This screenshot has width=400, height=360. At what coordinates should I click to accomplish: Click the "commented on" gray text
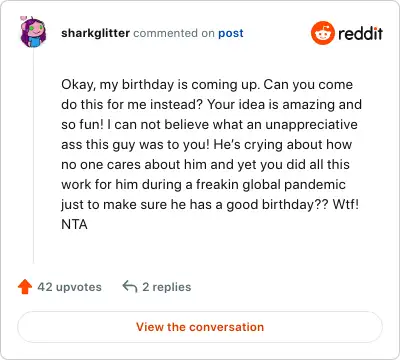174,33
